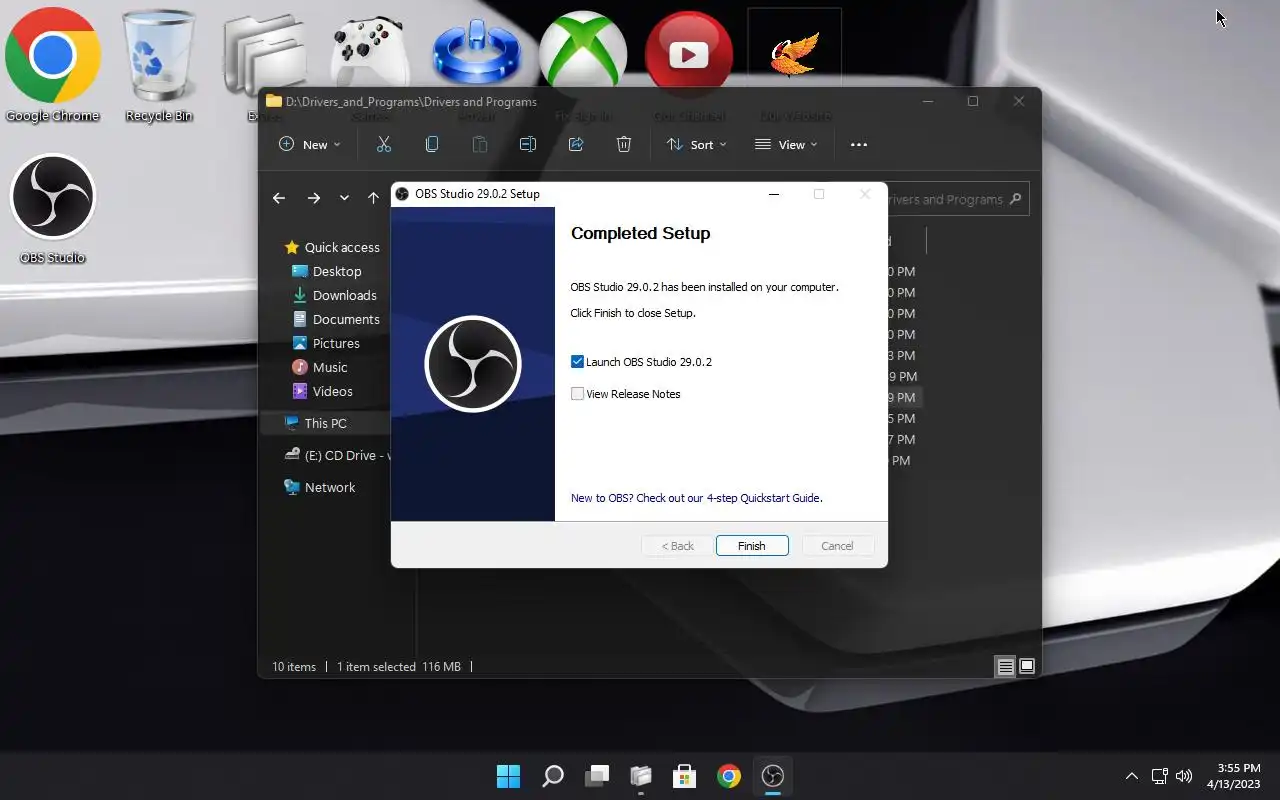Select Desktop in Explorer sidebar

(326, 271)
